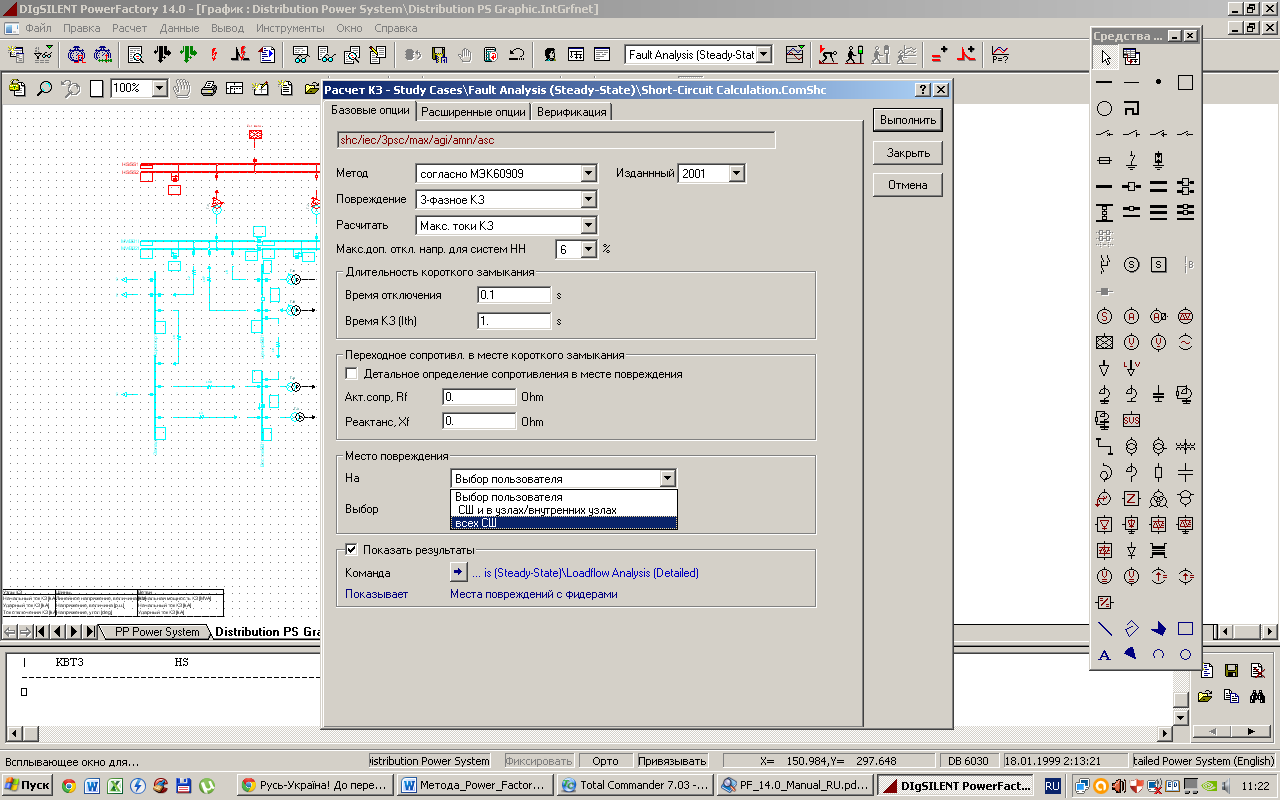
Task: Open Total Commander from taskbar
Action: 634,786
